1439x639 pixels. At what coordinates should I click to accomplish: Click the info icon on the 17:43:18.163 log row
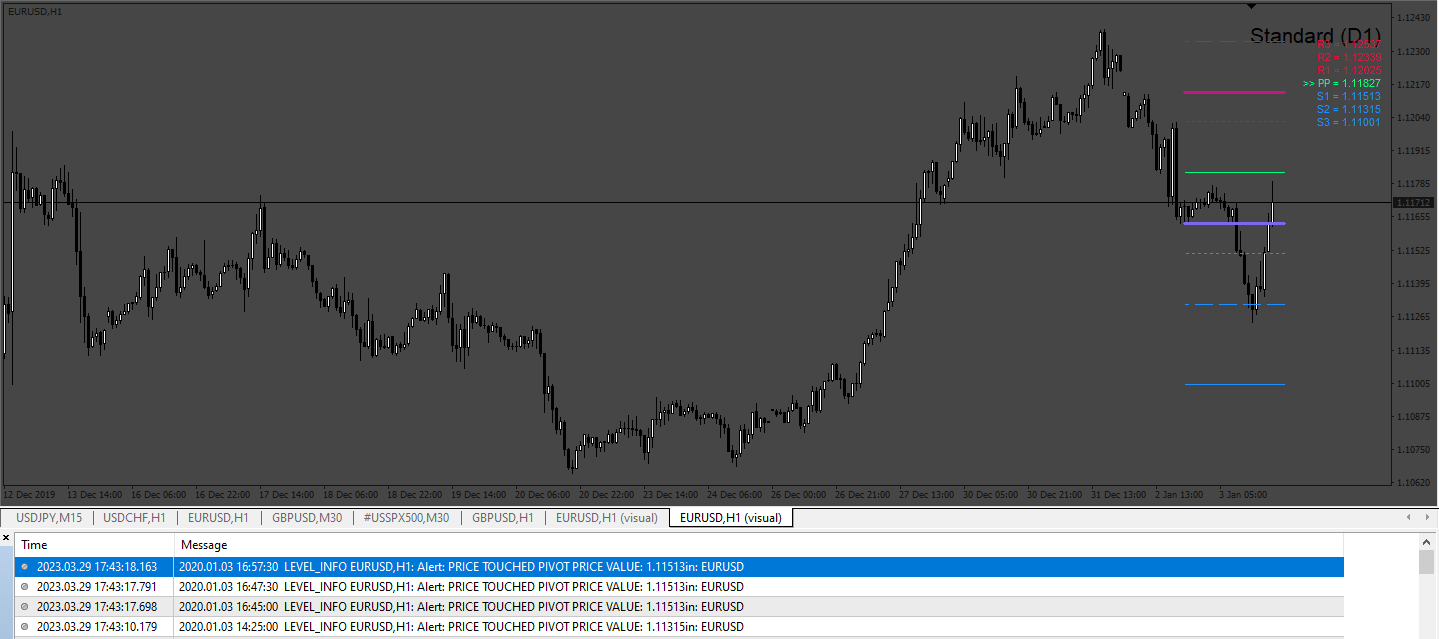(25, 567)
